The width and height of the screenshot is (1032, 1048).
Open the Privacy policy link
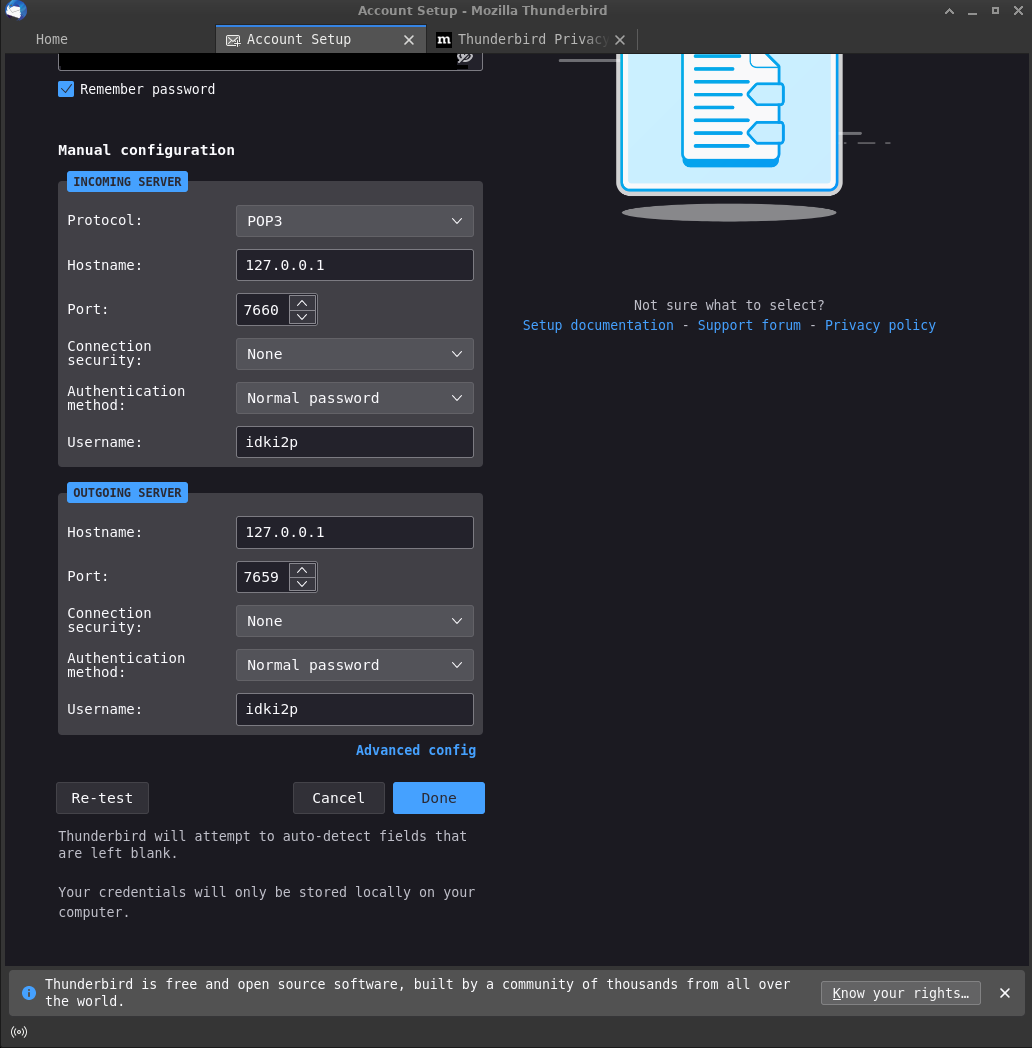(x=880, y=325)
